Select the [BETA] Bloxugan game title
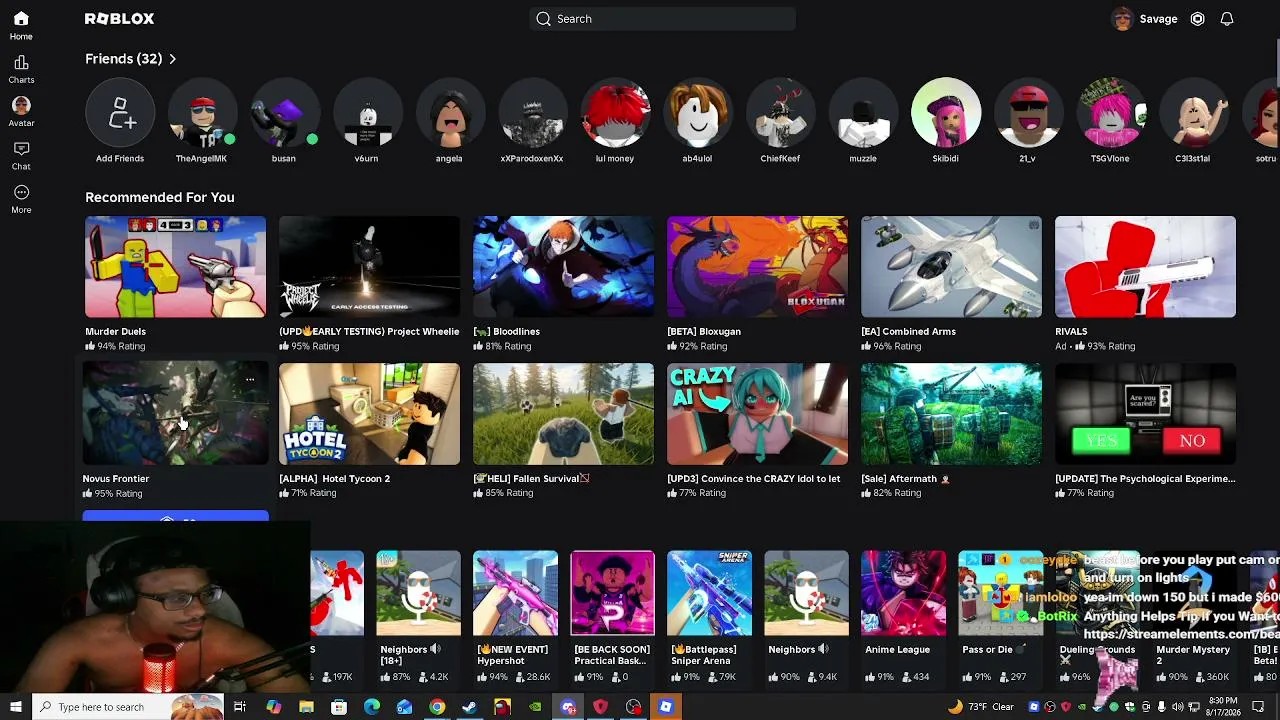The width and height of the screenshot is (1280, 720). 704,331
